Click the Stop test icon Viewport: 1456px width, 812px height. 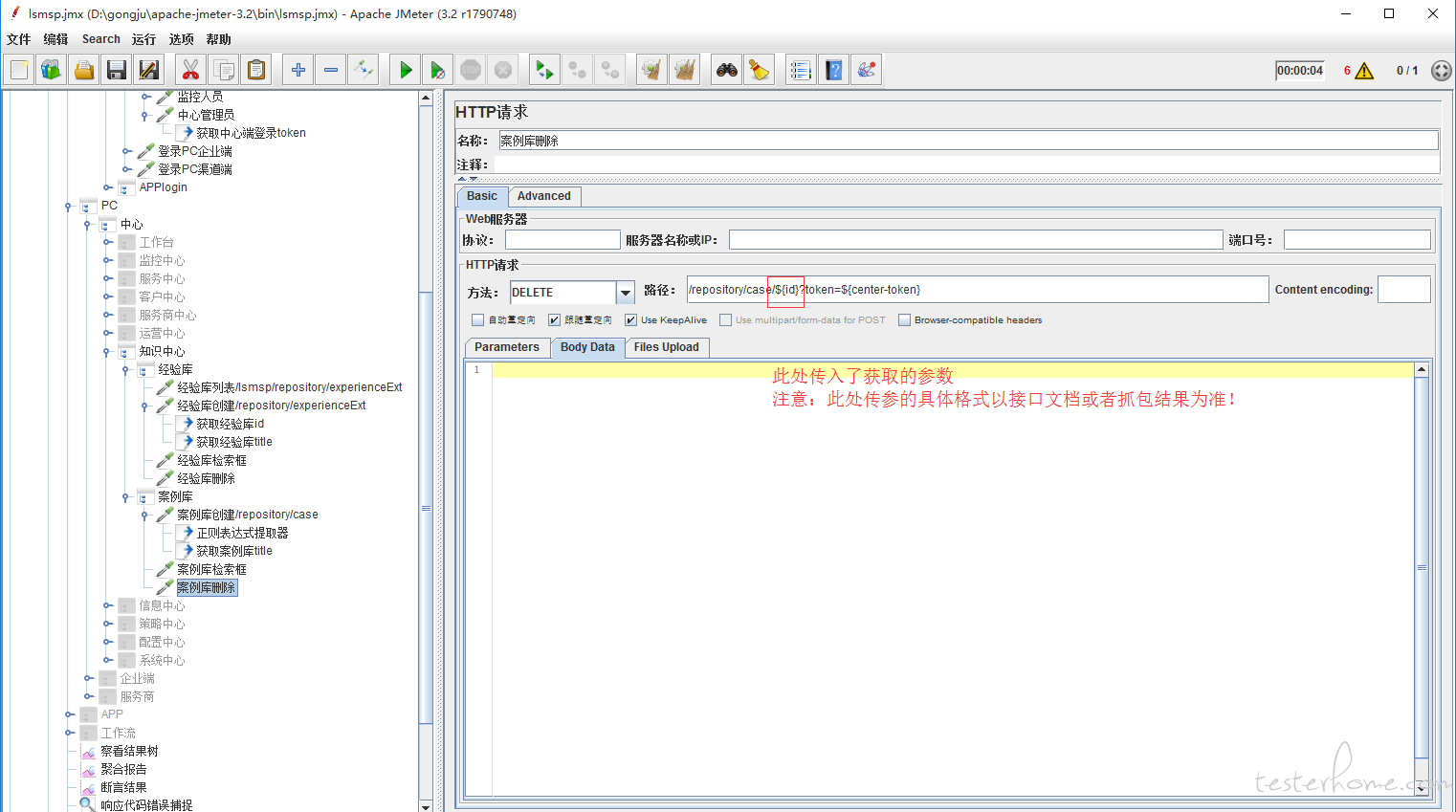[x=471, y=70]
